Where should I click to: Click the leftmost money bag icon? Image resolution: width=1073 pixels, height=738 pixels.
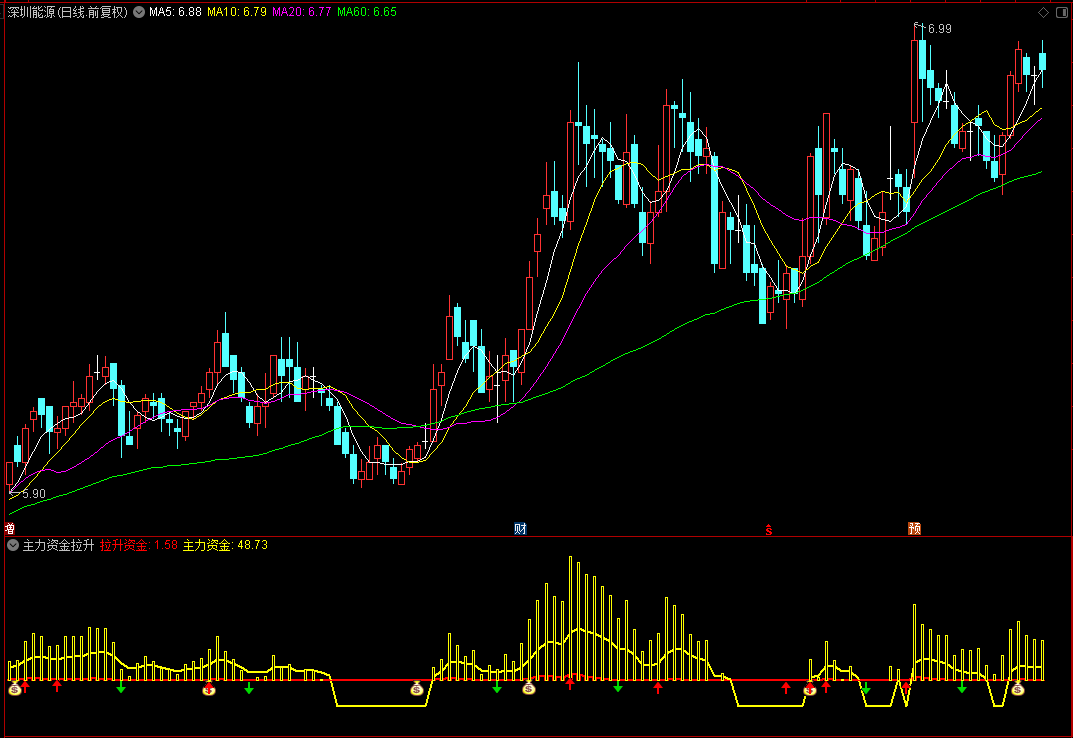click(x=15, y=689)
